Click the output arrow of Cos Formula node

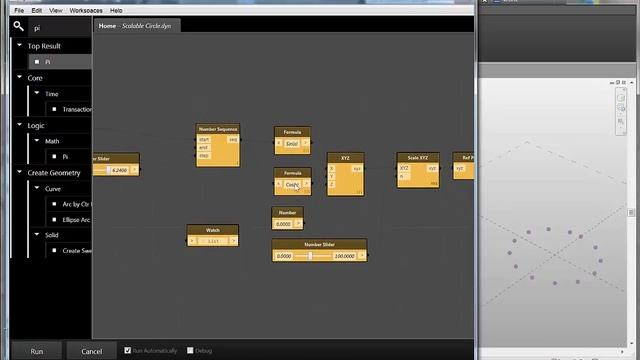tap(307, 184)
